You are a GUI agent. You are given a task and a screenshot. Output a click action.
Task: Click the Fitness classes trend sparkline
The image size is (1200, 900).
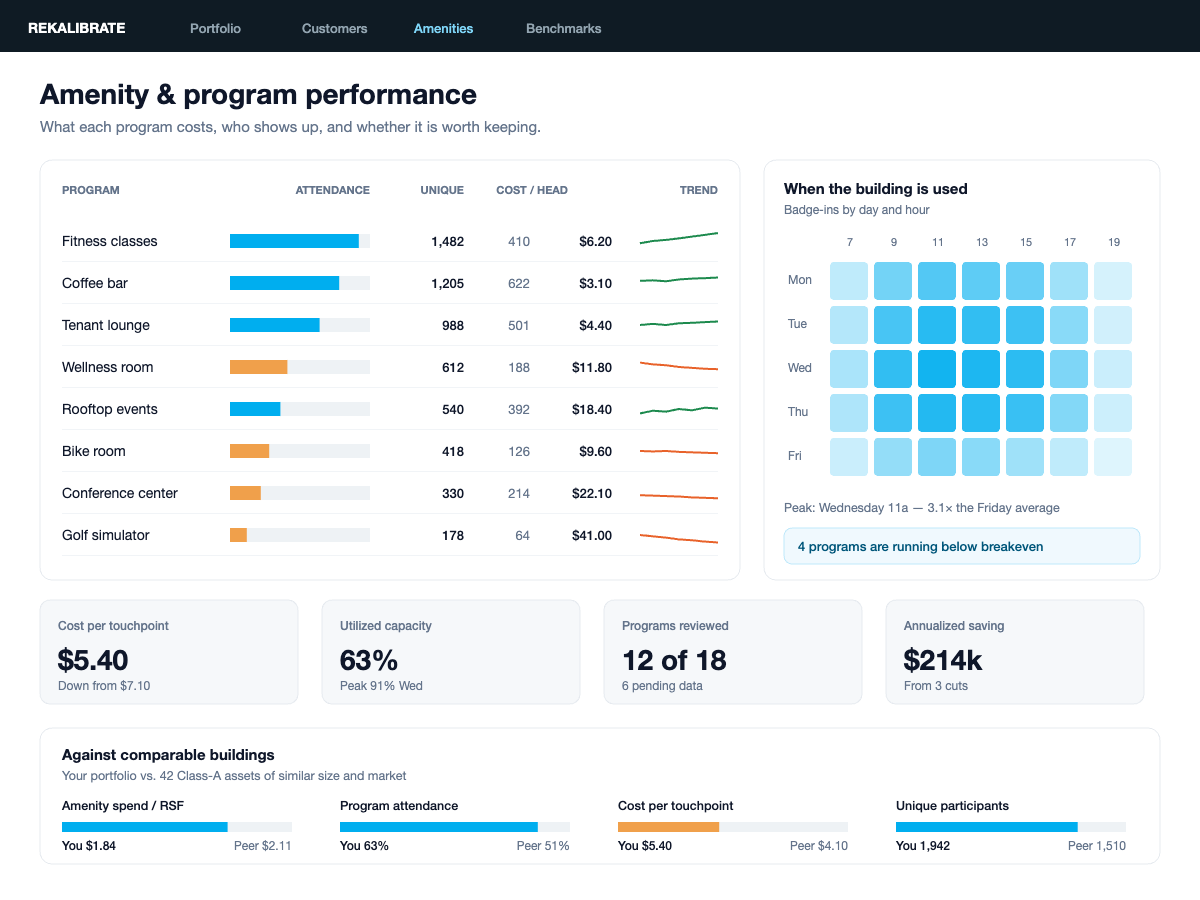[x=679, y=238]
